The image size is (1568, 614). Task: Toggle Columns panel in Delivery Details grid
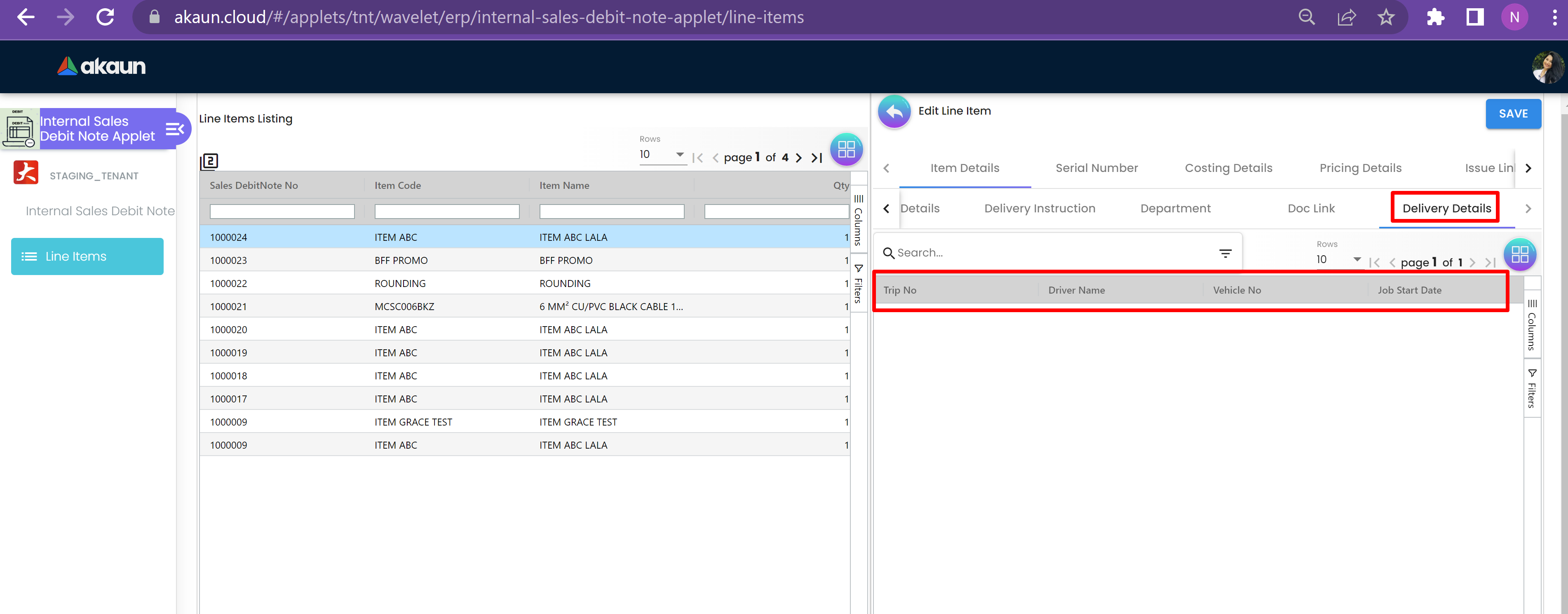[1531, 325]
